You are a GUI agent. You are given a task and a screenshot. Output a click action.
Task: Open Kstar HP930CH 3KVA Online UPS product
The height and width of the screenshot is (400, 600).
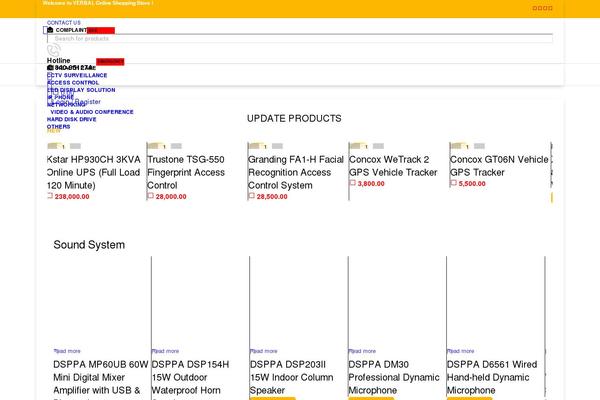point(94,172)
